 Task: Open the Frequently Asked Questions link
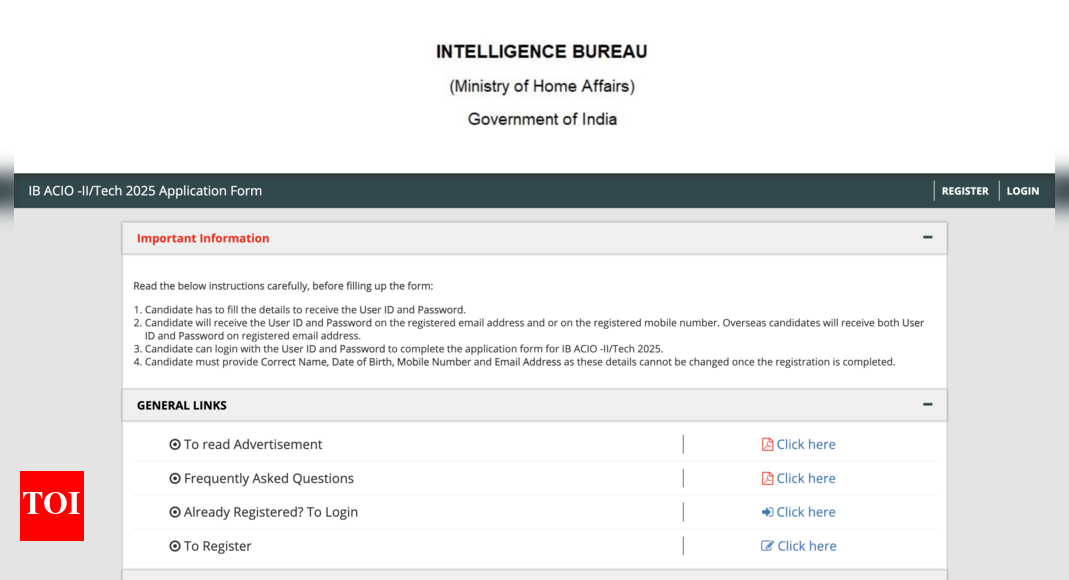[x=805, y=478]
